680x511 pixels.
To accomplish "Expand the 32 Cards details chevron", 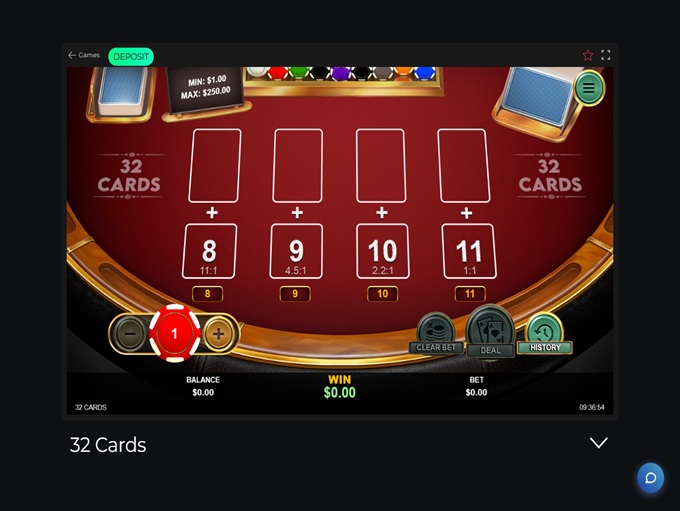I will (598, 443).
